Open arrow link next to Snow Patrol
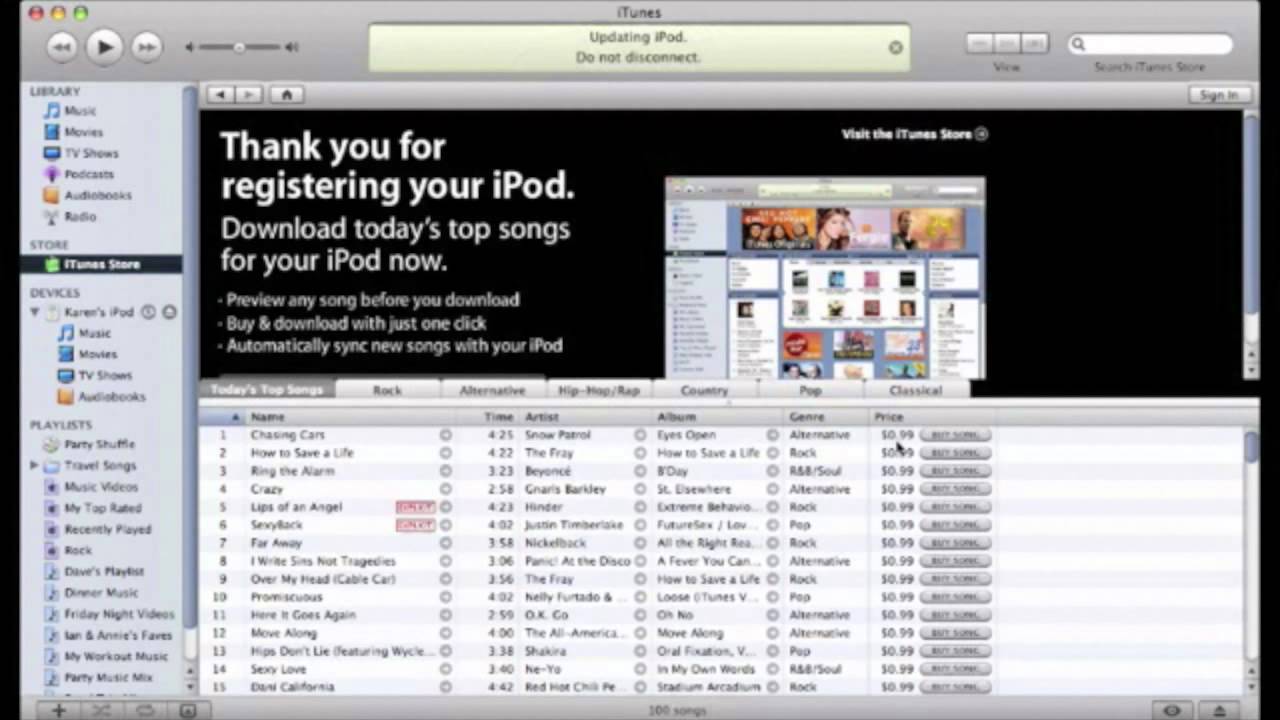Screen dimensions: 1280x720 tap(640, 435)
